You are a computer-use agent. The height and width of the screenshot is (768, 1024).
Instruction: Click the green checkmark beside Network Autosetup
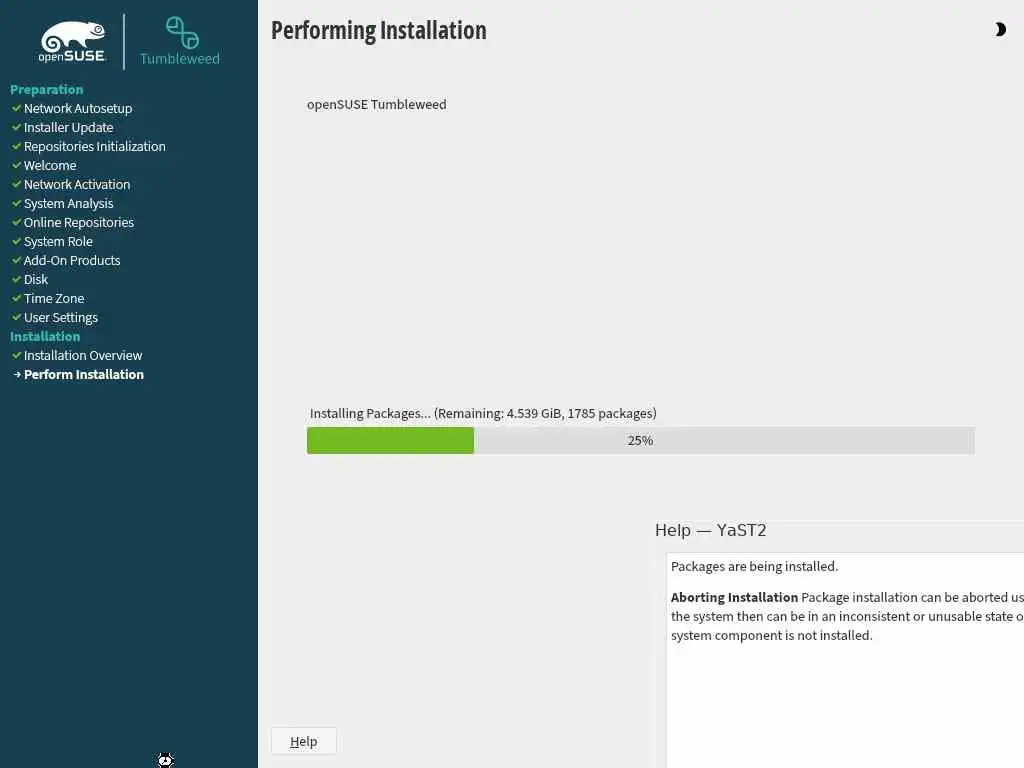(x=17, y=108)
